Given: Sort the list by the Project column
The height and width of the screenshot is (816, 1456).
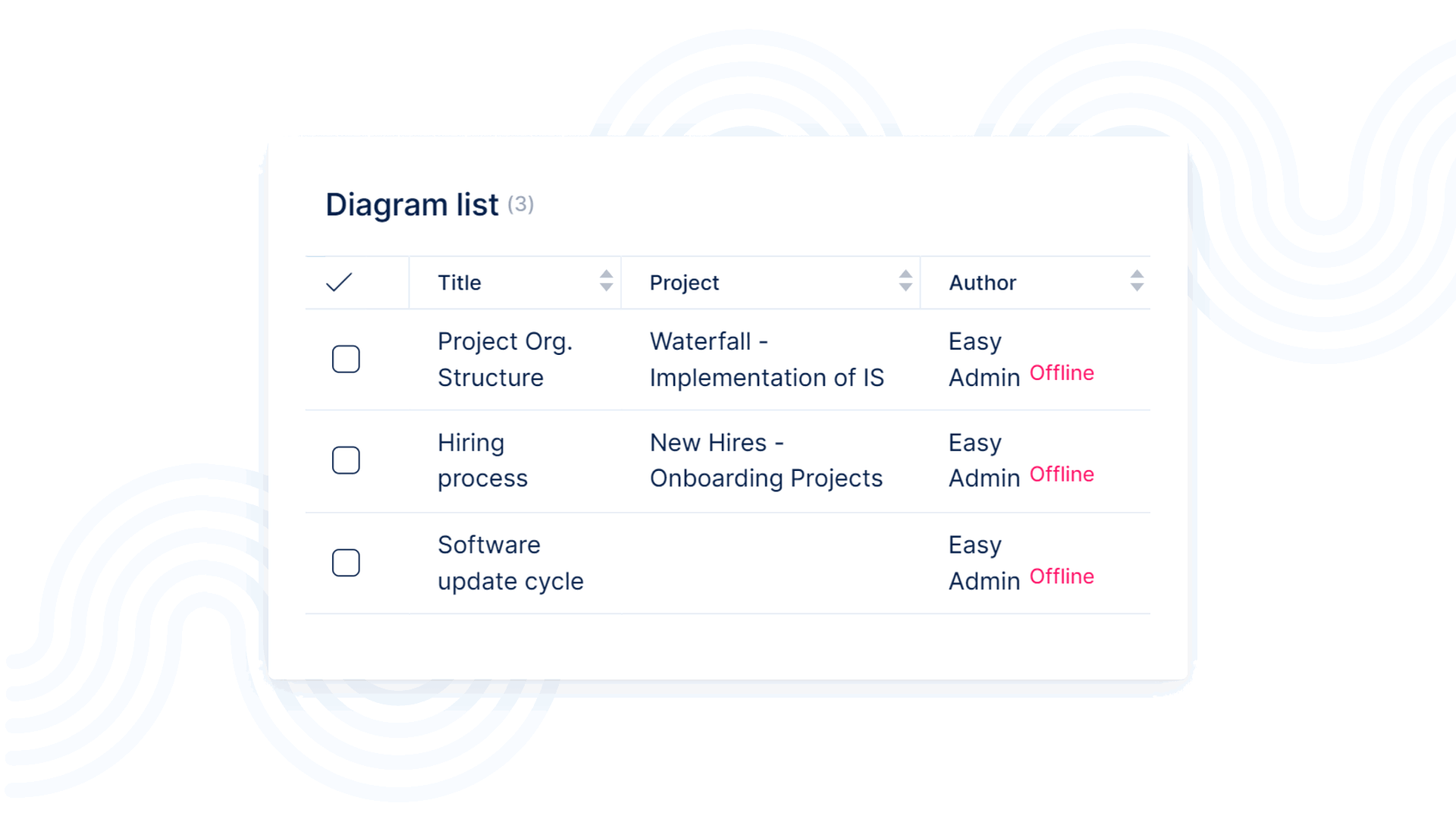Looking at the screenshot, I should coord(905,281).
